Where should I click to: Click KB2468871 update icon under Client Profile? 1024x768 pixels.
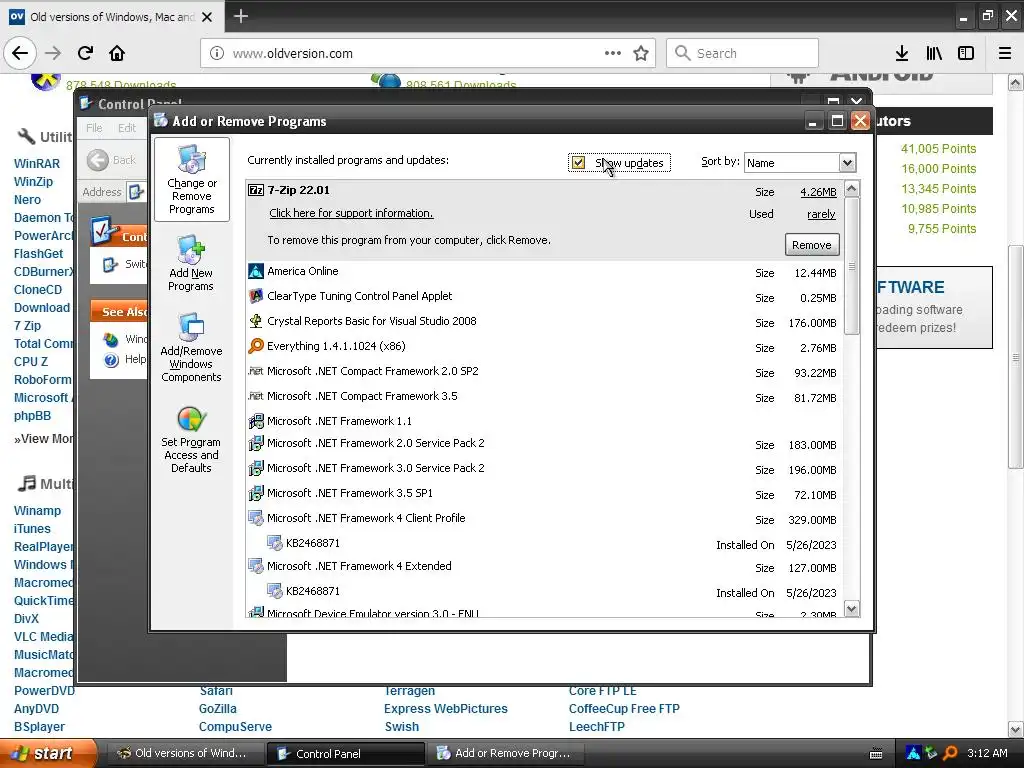[275, 543]
